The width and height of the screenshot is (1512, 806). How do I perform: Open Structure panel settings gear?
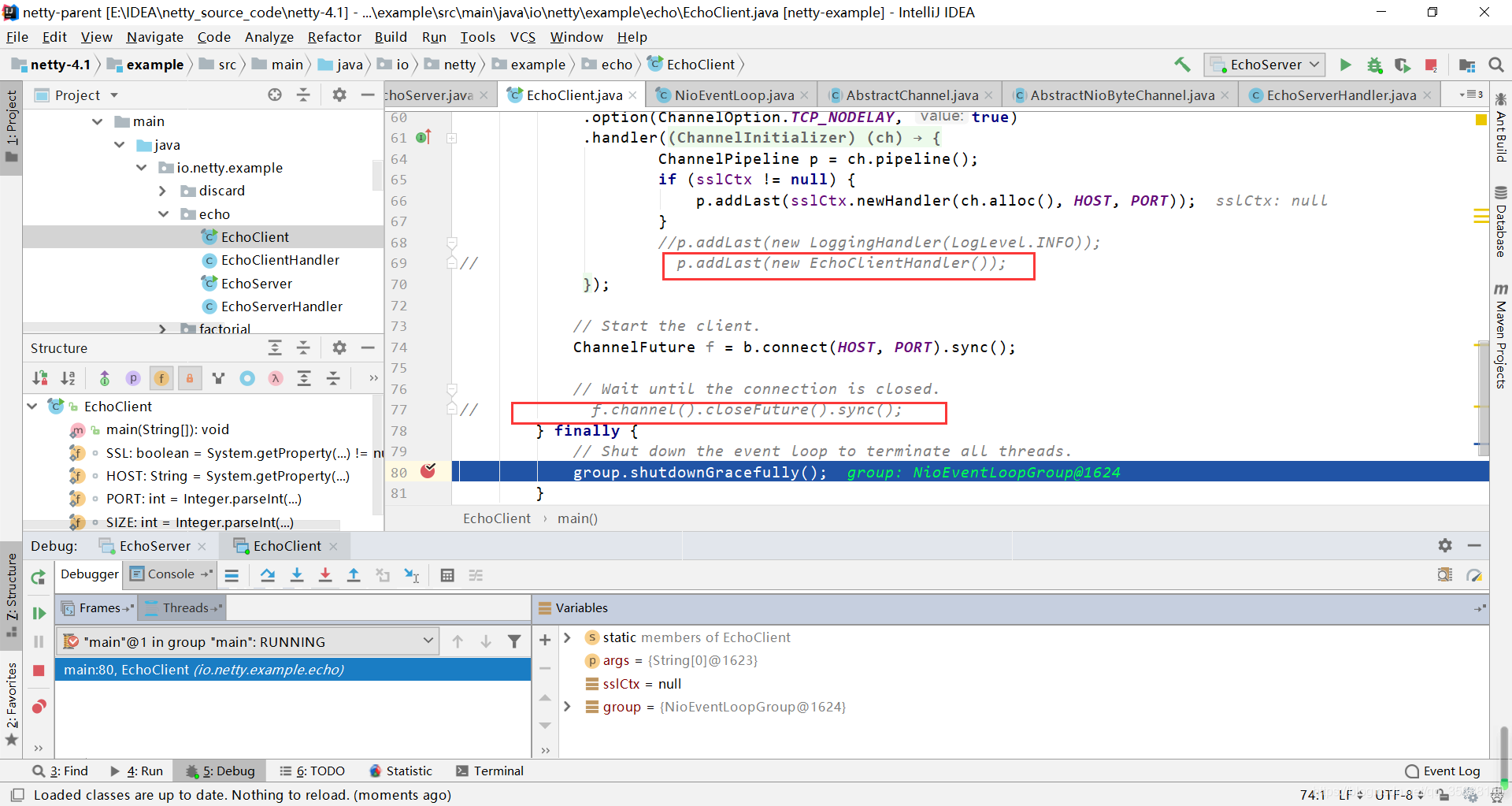pyautogui.click(x=339, y=347)
